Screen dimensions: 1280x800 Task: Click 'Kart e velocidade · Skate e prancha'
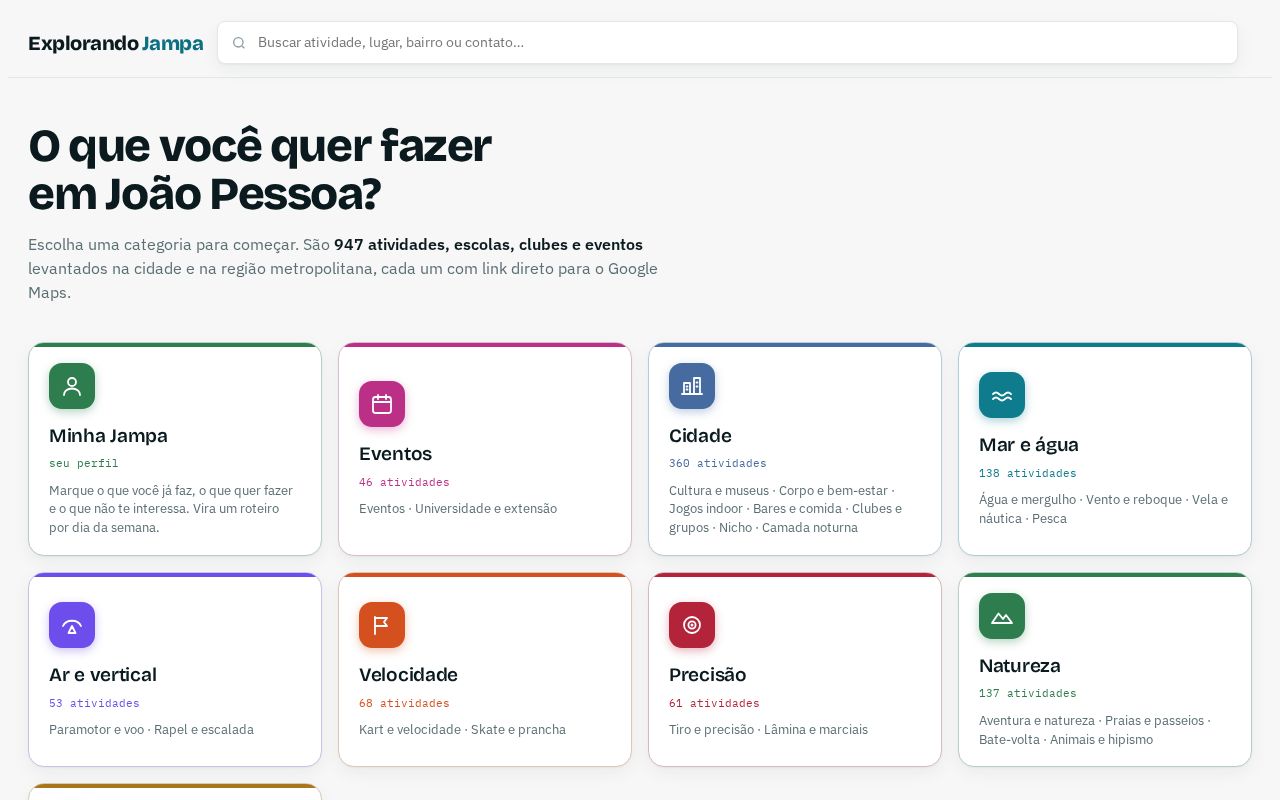462,730
